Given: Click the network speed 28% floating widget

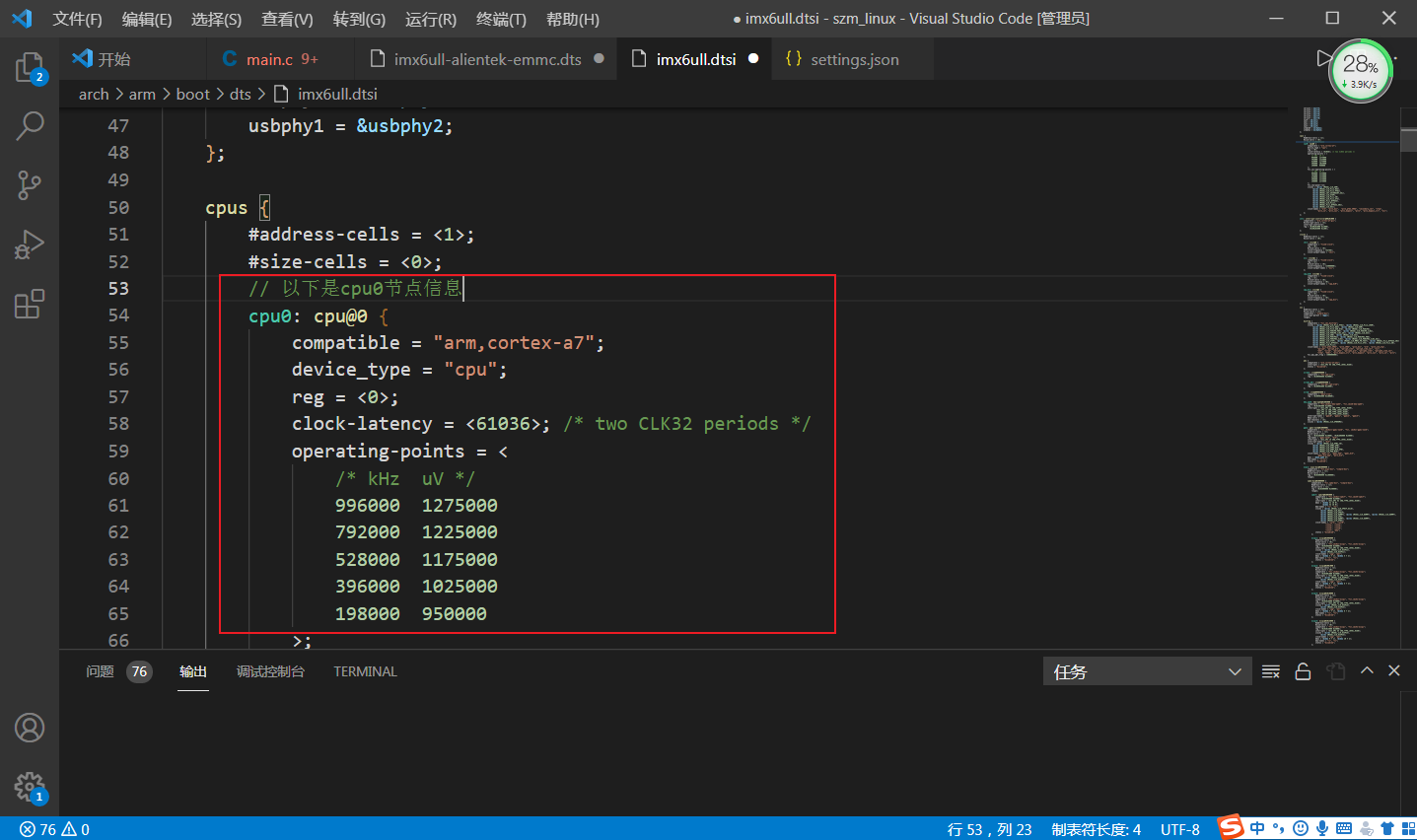Looking at the screenshot, I should pos(1361,71).
